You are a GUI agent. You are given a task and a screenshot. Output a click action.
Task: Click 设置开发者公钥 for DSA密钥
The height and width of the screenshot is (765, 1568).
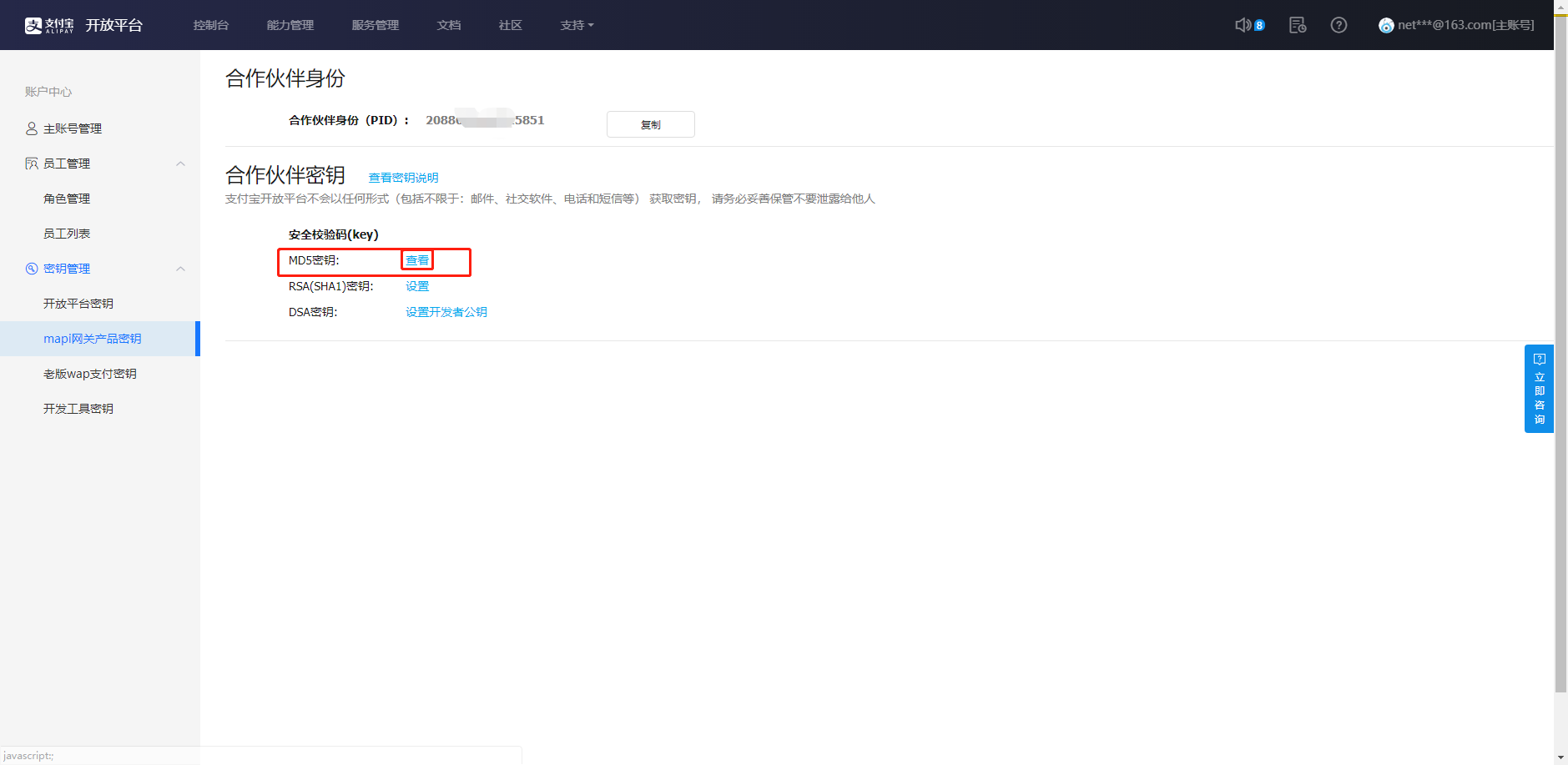tap(446, 312)
